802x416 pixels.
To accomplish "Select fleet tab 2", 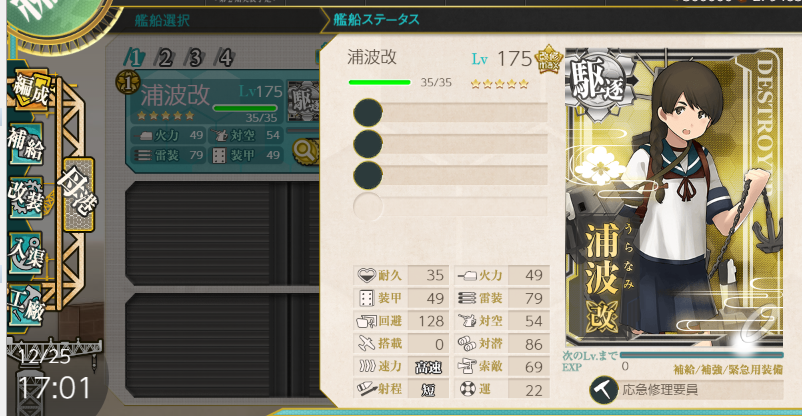I will 165,58.
